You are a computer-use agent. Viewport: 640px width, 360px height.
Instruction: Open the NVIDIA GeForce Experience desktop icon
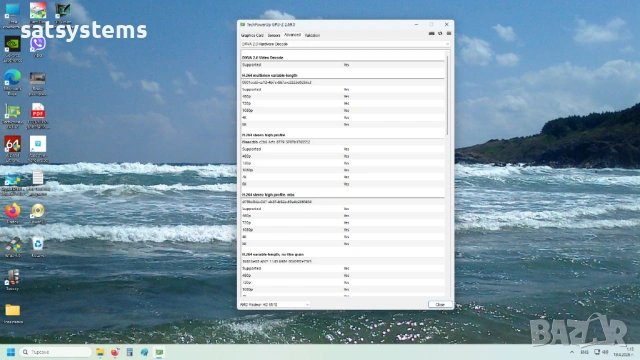[x=13, y=49]
